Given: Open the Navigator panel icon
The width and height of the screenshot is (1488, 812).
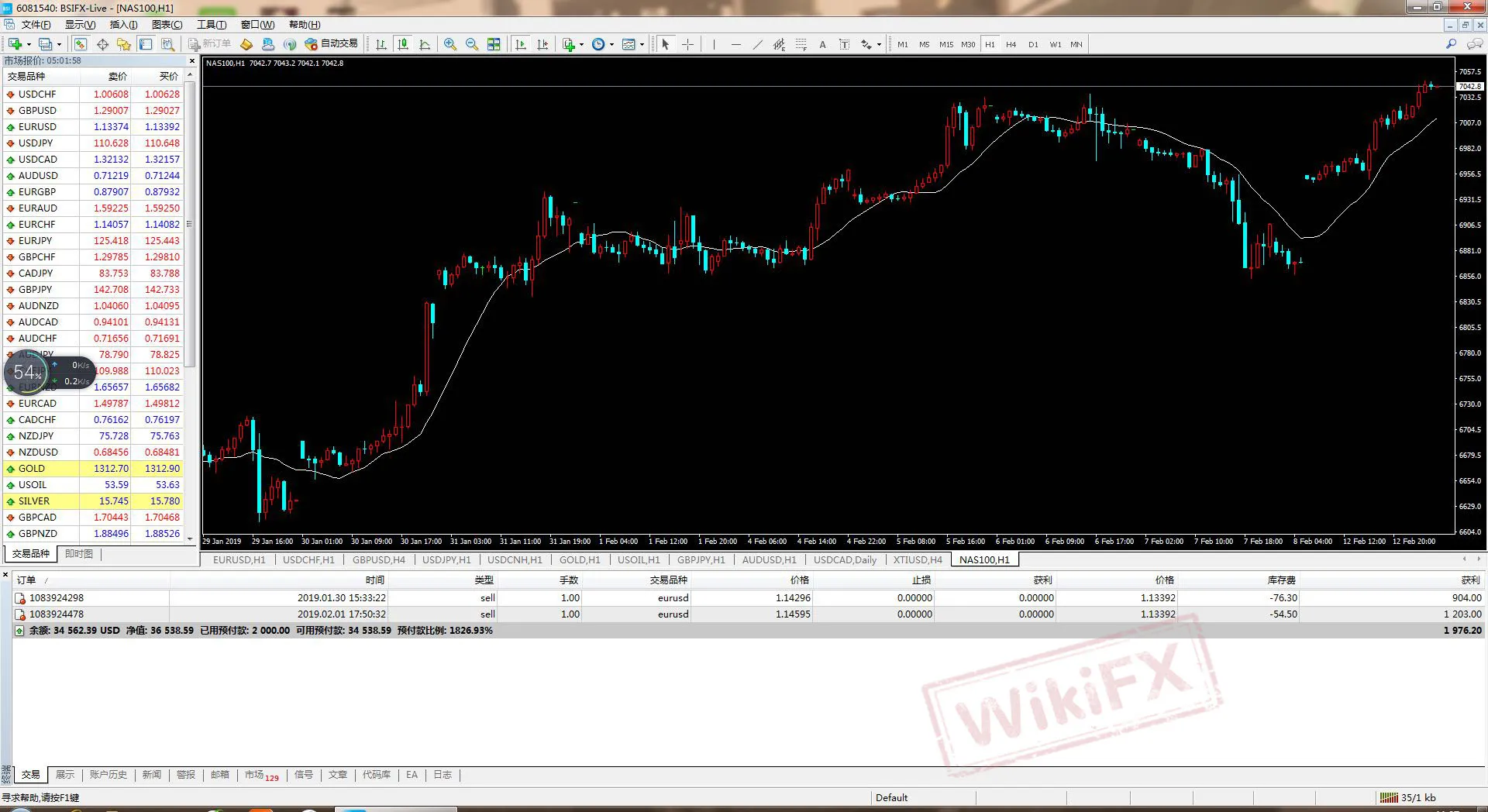Looking at the screenshot, I should pos(124,44).
